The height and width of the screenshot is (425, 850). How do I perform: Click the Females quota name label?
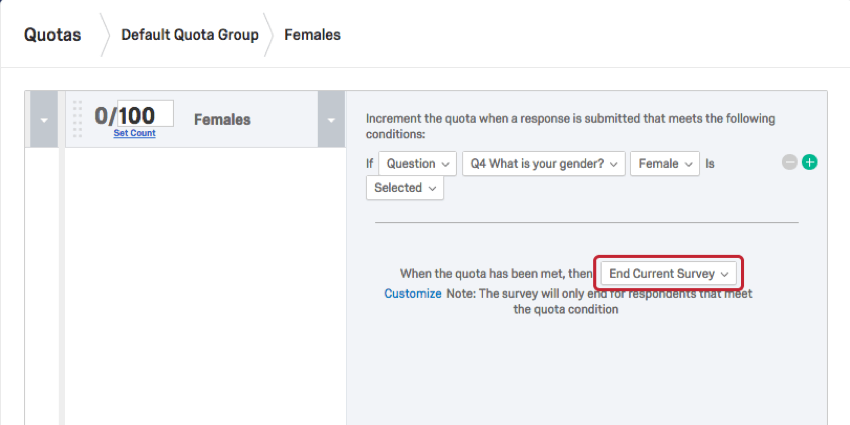(x=222, y=120)
